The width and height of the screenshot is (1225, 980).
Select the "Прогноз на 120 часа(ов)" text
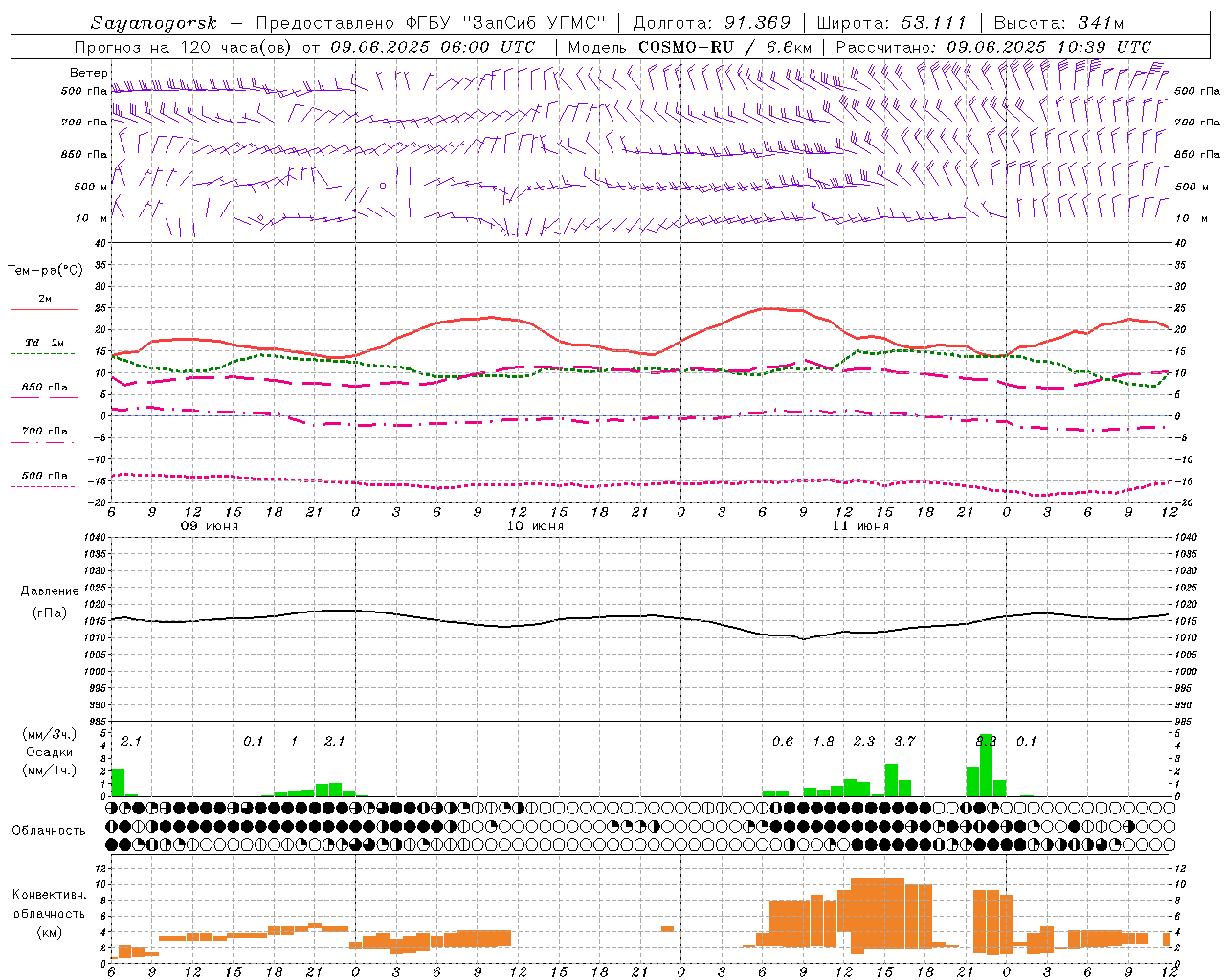(184, 47)
